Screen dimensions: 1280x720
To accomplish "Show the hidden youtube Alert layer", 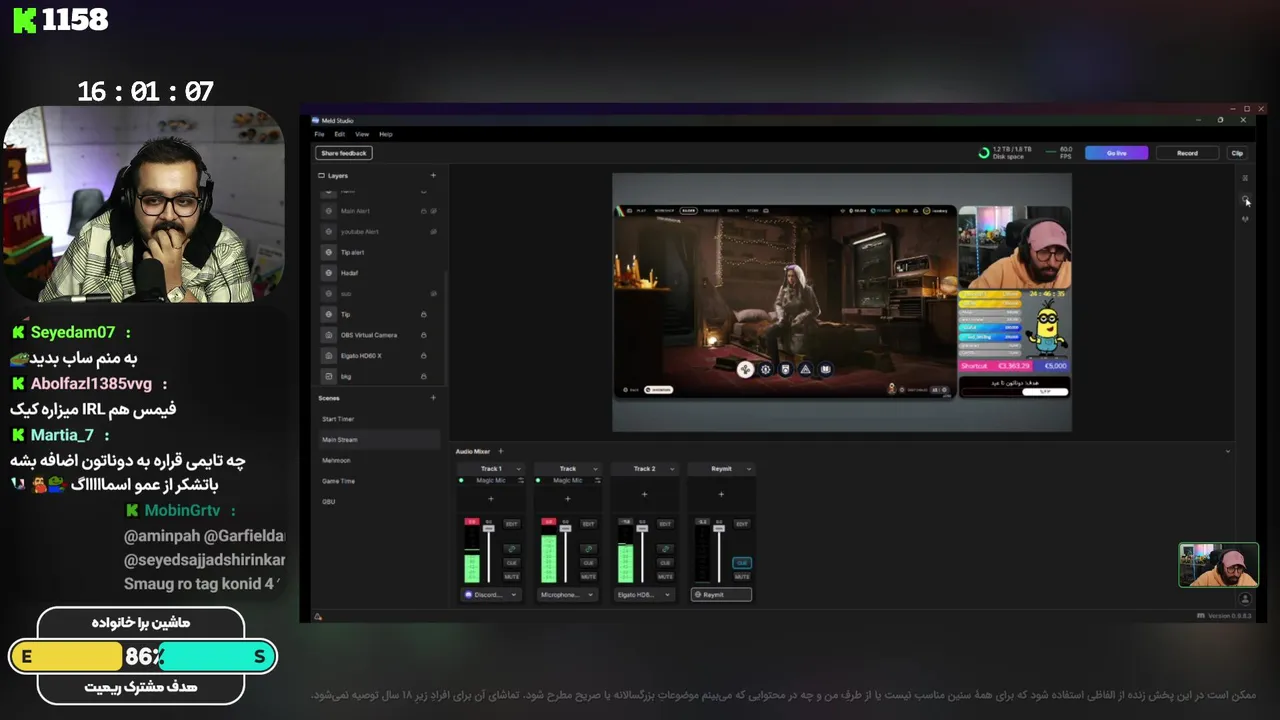I will point(433,231).
